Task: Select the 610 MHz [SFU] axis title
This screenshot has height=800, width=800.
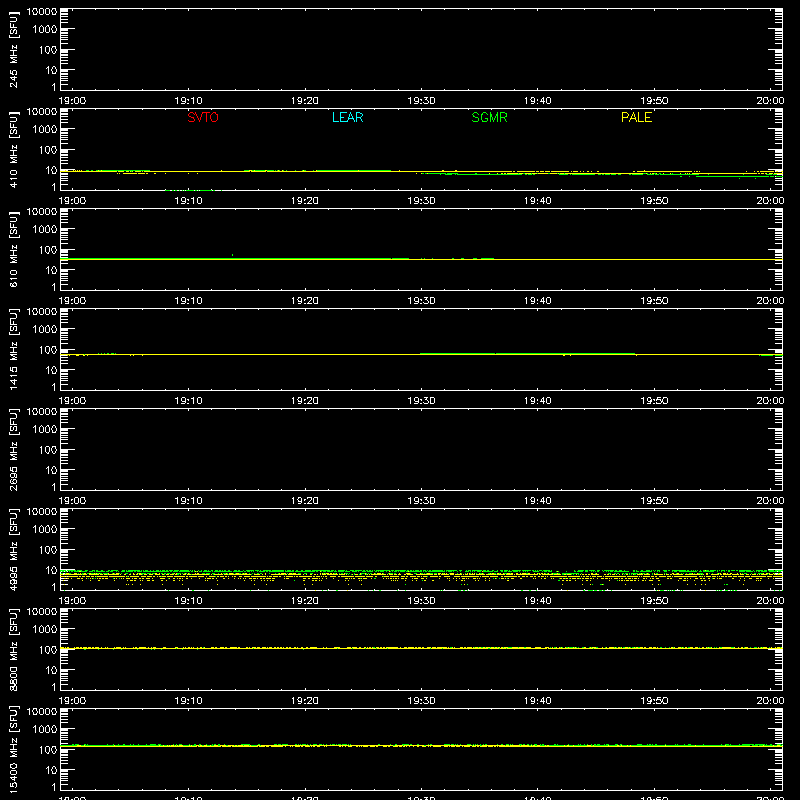Action: (14, 249)
